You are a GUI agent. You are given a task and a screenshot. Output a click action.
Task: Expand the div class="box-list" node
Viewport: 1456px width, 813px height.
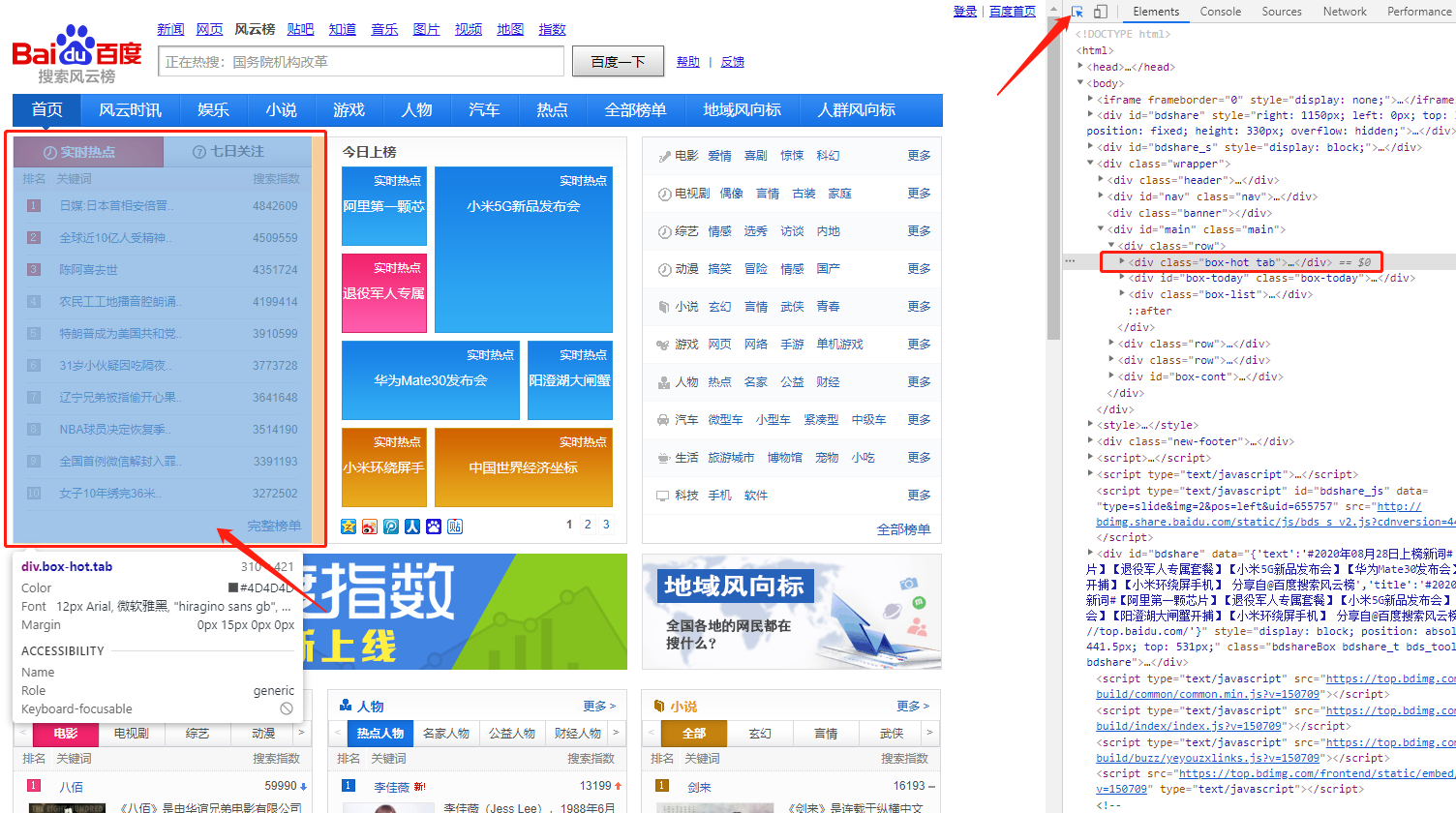pos(1123,294)
